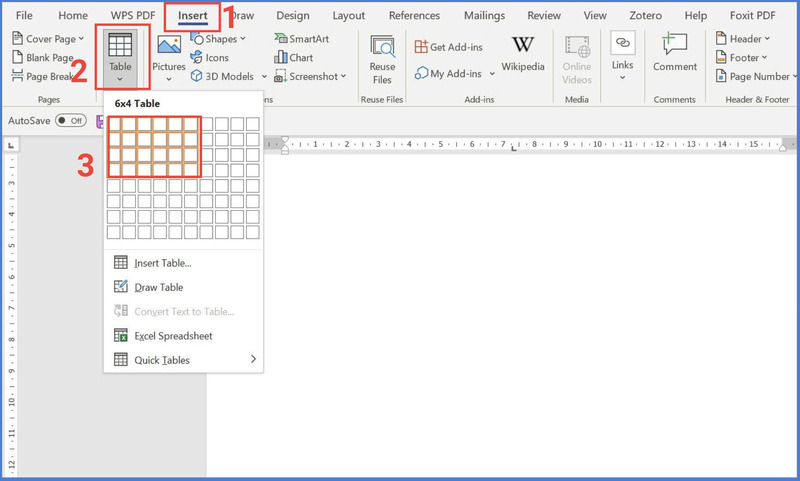The height and width of the screenshot is (481, 800).
Task: Switch to the Layout tab
Action: tap(348, 16)
